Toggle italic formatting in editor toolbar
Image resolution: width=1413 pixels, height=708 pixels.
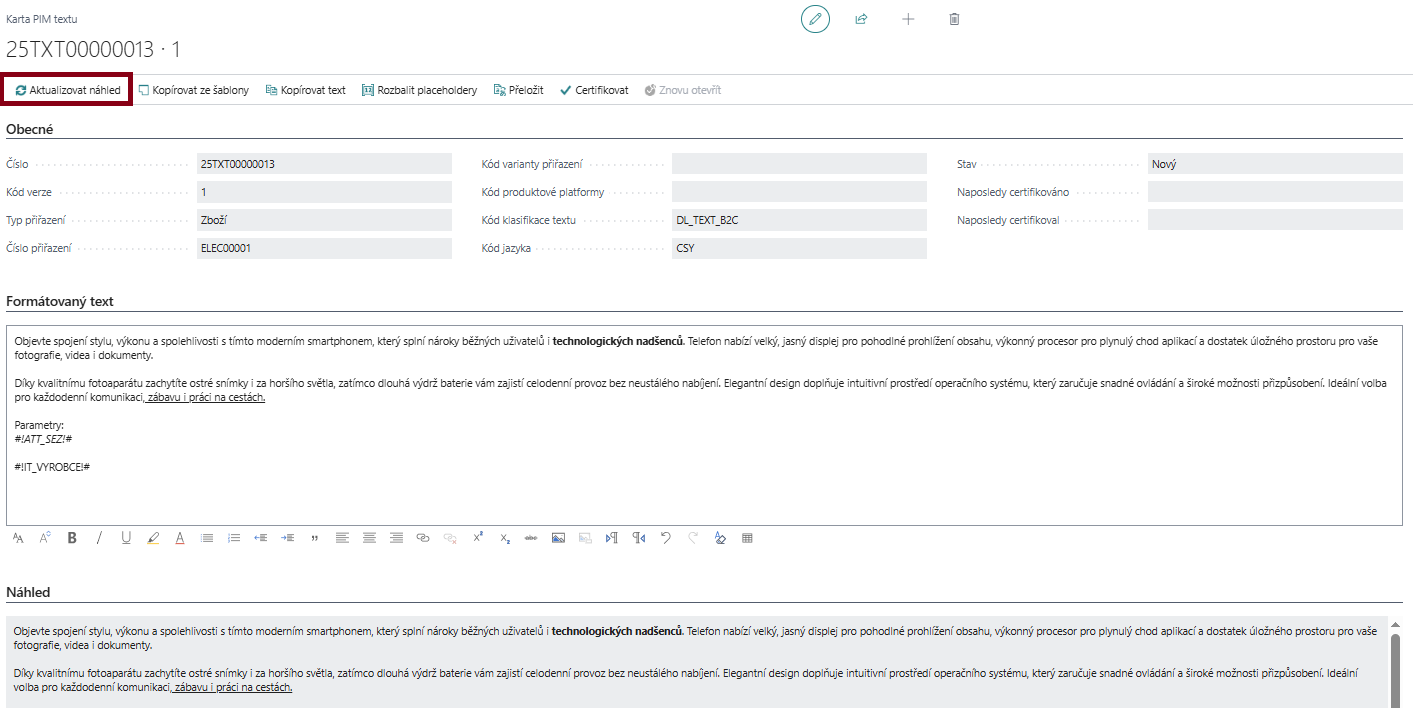point(99,538)
